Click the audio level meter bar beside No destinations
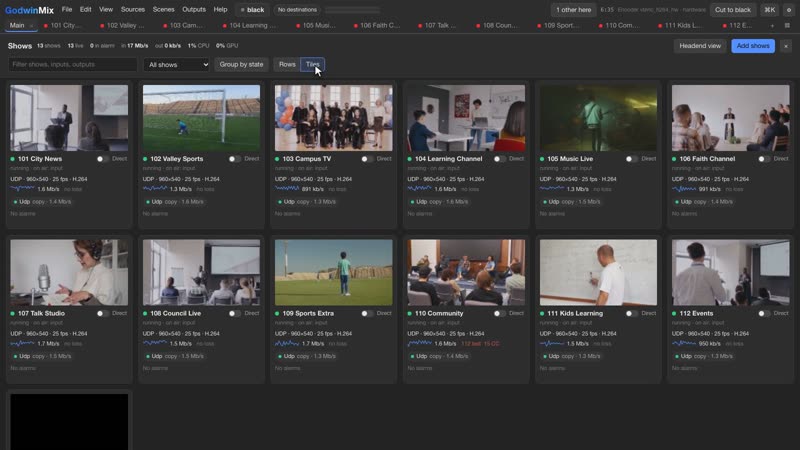This screenshot has height=450, width=800. coord(352,10)
